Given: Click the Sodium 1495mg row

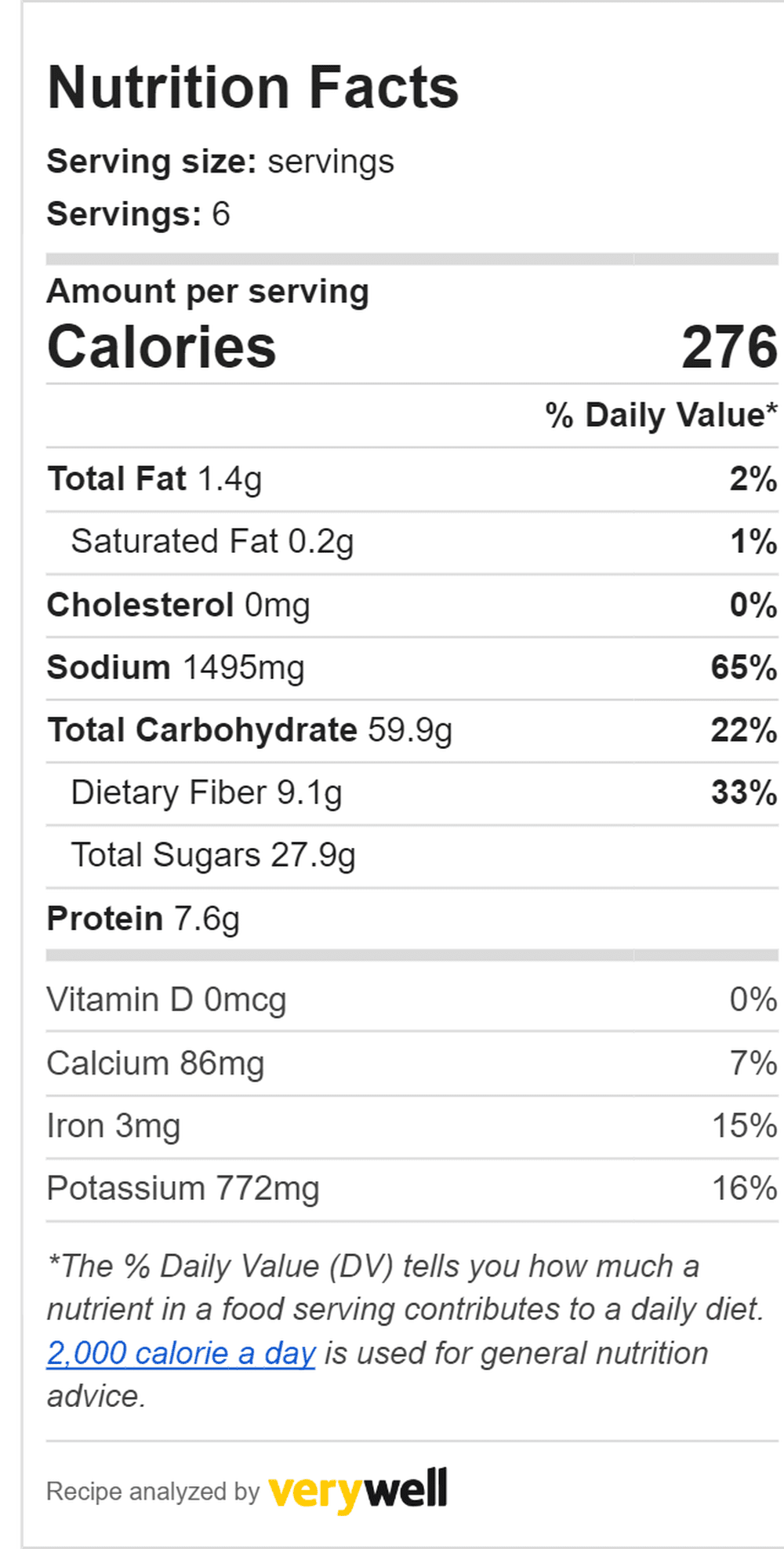Looking at the screenshot, I should (412, 668).
